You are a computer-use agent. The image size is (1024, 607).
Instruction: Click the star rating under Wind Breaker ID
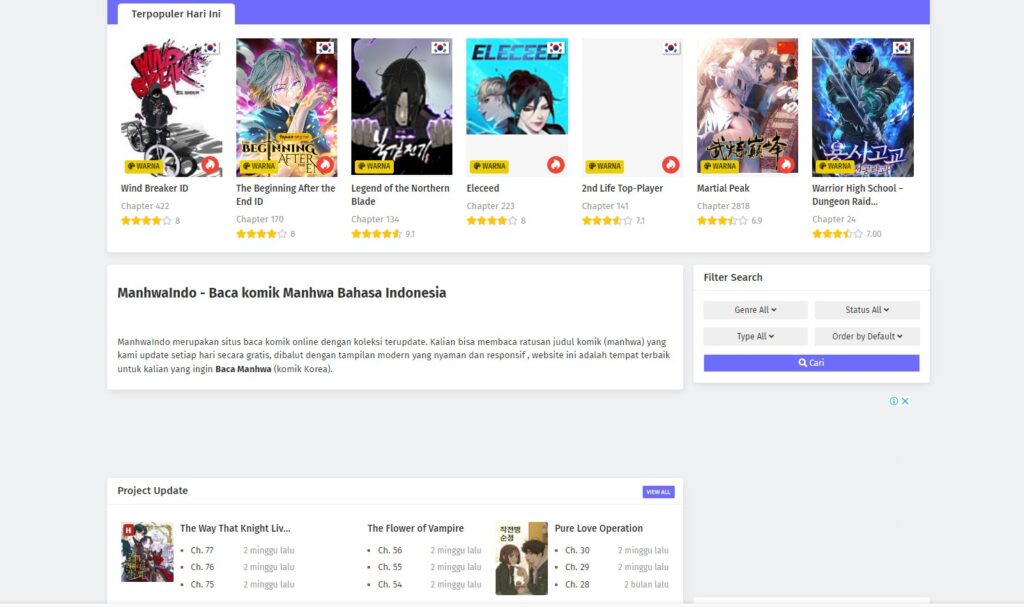pos(146,221)
